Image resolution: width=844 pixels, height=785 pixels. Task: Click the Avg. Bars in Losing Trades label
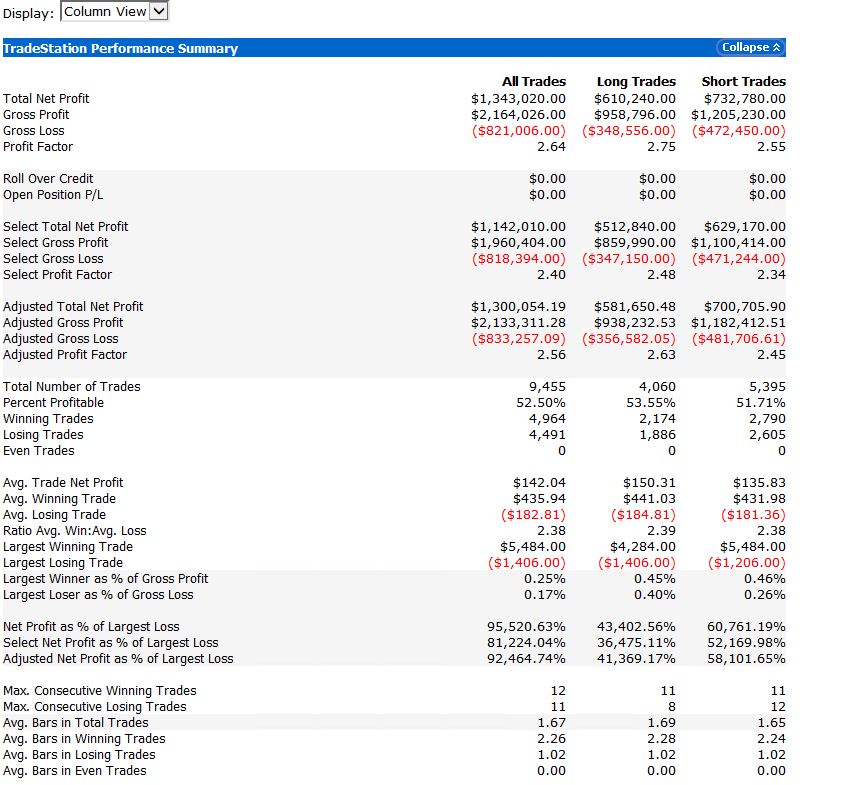point(80,755)
